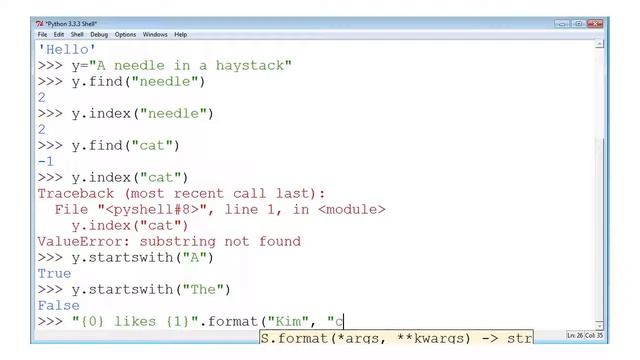
Task: Place cursor in the .format("Kim" input line
Action: [x=191, y=322]
